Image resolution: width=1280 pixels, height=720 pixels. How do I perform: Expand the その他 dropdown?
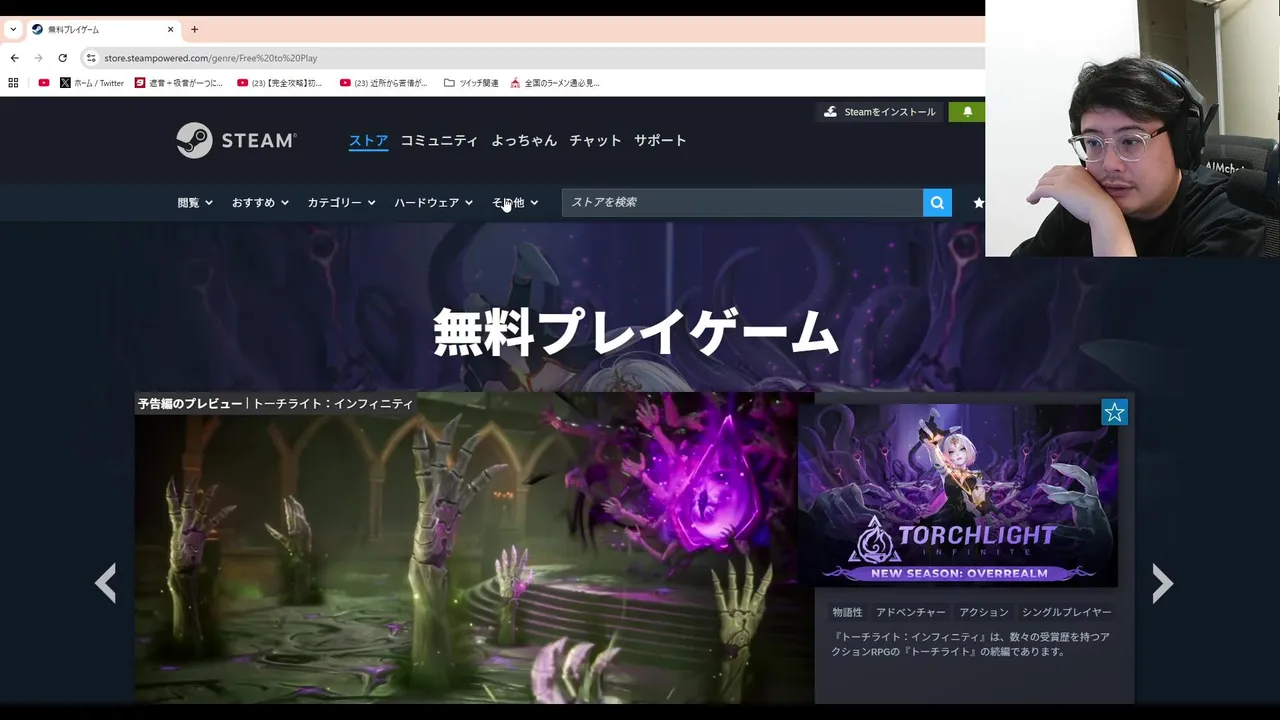pos(515,202)
